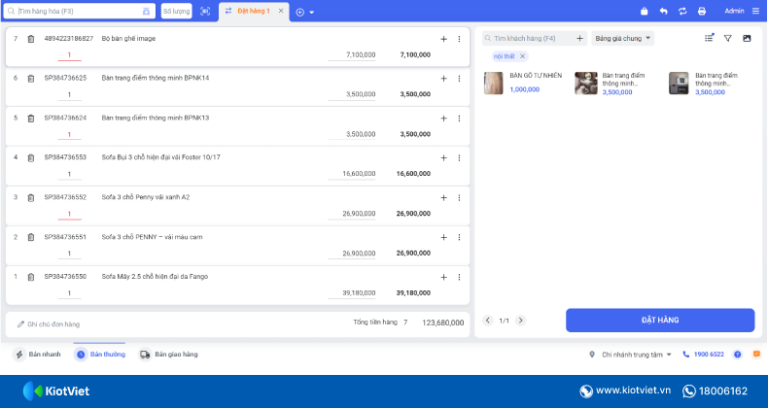
Task: Expand the Chi nhánh trung tâm branch selector
Action: click(632, 354)
